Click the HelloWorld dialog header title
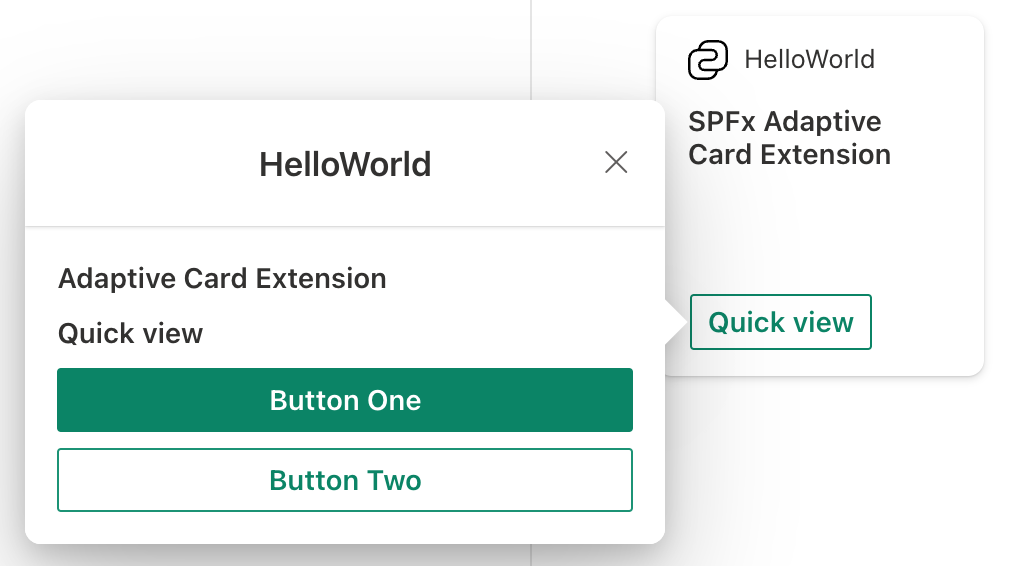The height and width of the screenshot is (566, 1014). point(345,164)
